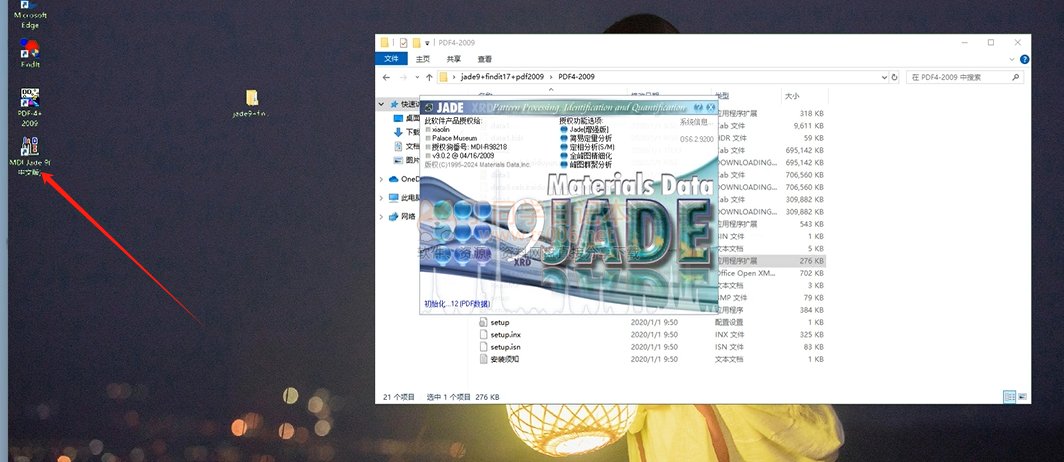Click the BMP 文件 79 KB row
This screenshot has height=462, width=1064.
coord(772,297)
